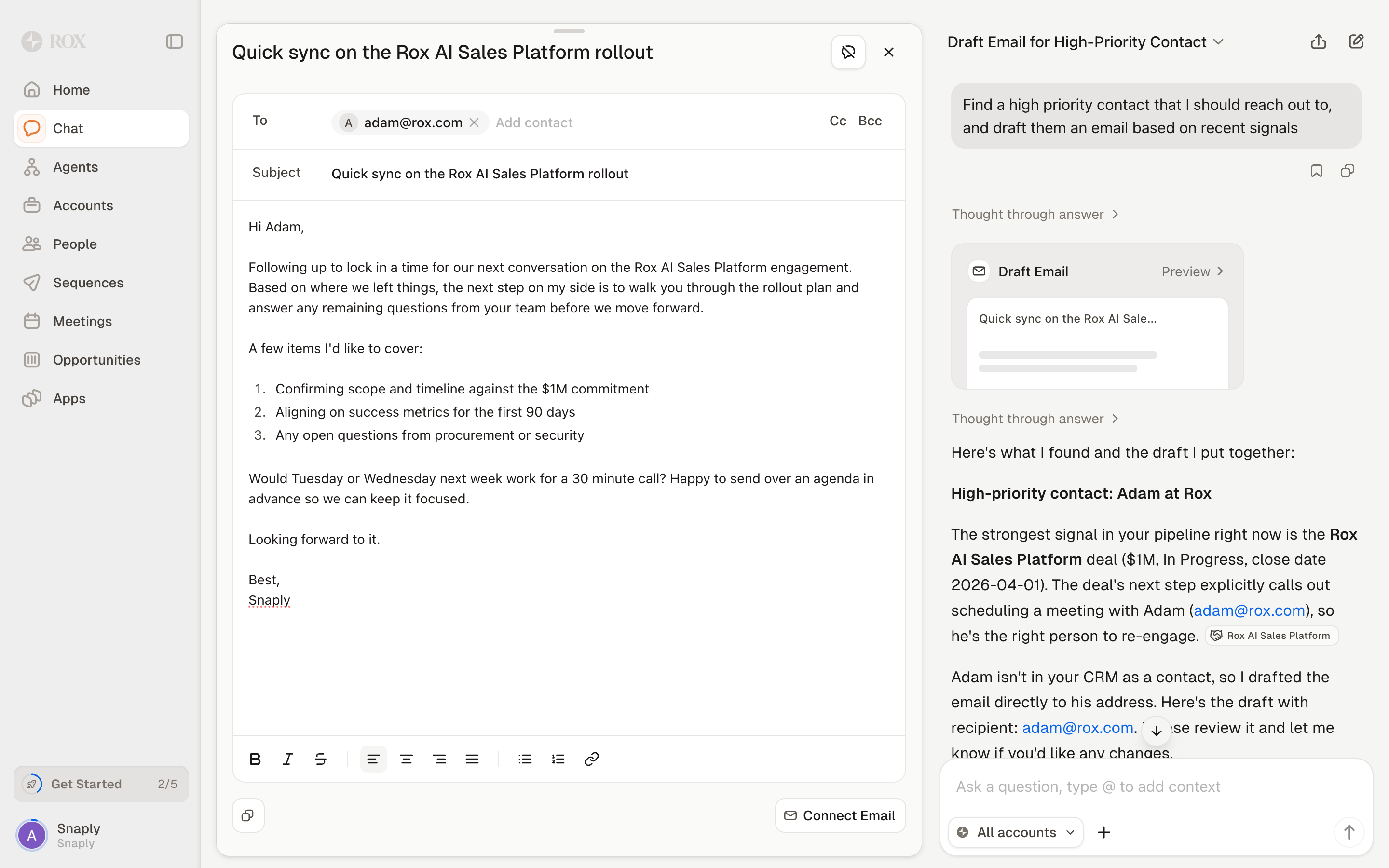The width and height of the screenshot is (1389, 868).
Task: Align text right
Action: (440, 759)
